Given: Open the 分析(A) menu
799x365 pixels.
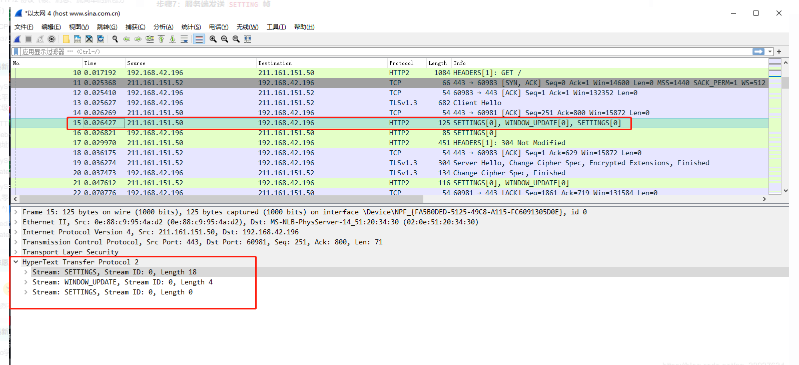Looking at the screenshot, I should click(163, 27).
